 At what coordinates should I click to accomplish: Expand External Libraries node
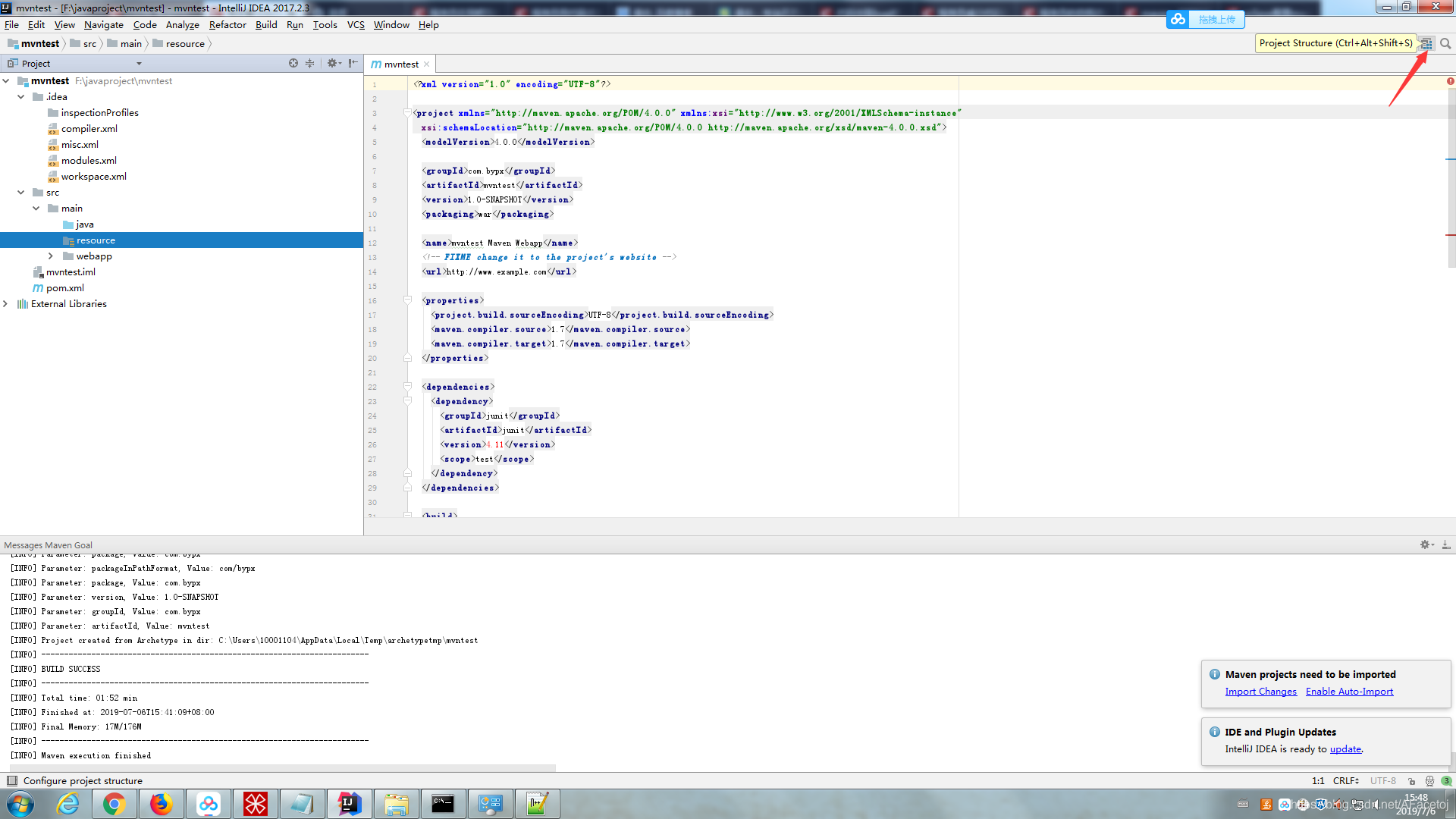[x=6, y=304]
